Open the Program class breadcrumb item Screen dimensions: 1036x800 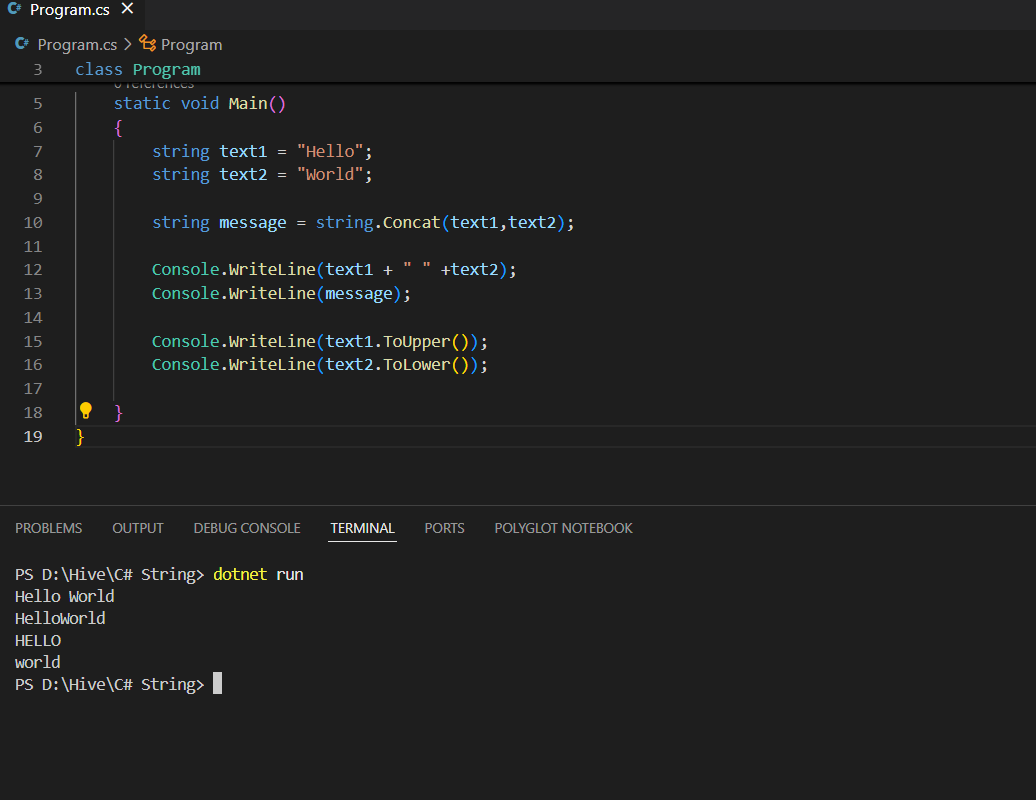[192, 45]
